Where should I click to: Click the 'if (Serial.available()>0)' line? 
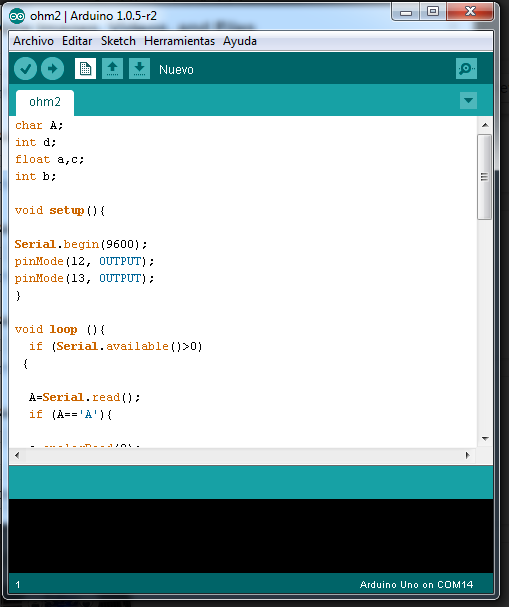coord(116,346)
